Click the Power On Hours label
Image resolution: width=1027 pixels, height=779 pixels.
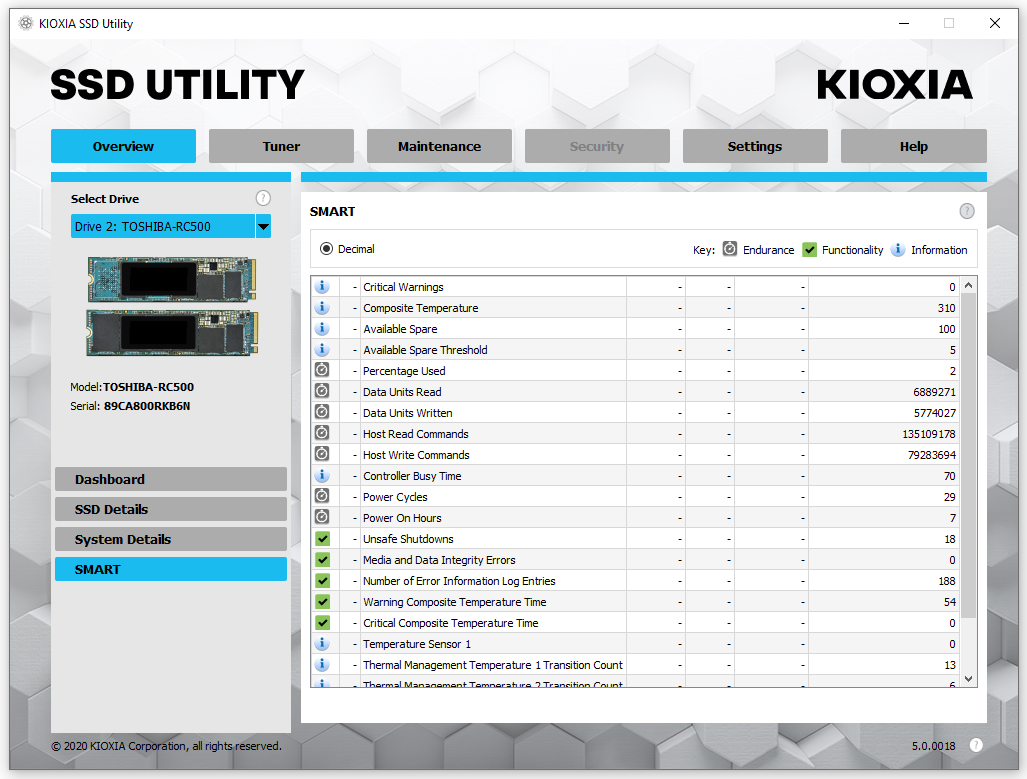point(402,518)
